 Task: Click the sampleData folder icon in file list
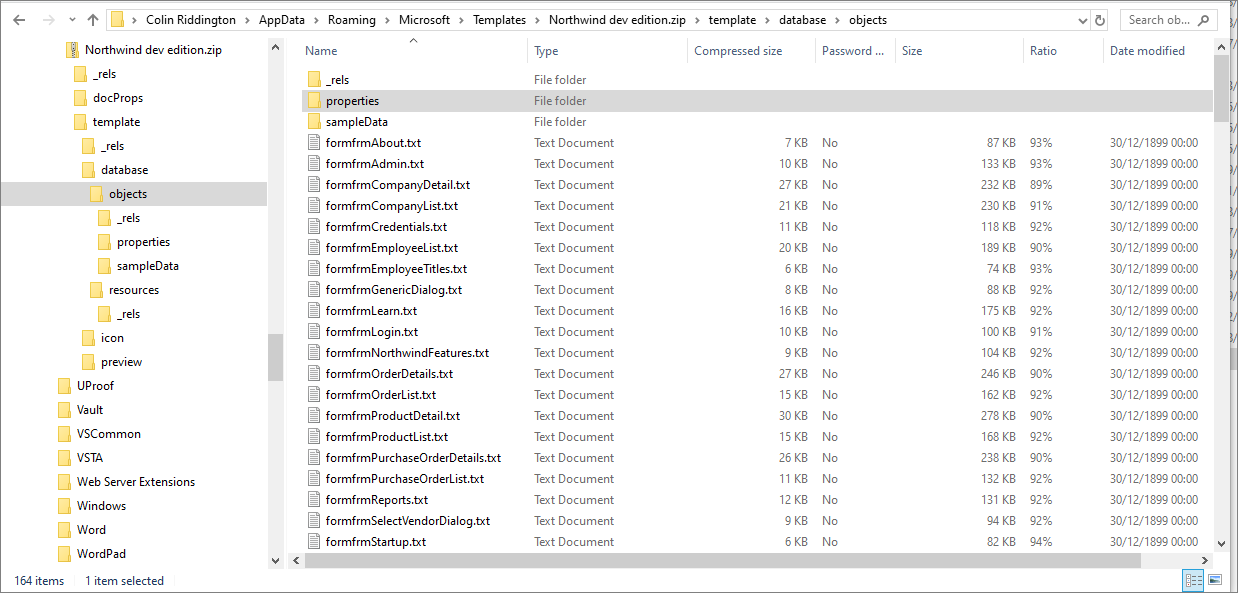[x=314, y=122]
